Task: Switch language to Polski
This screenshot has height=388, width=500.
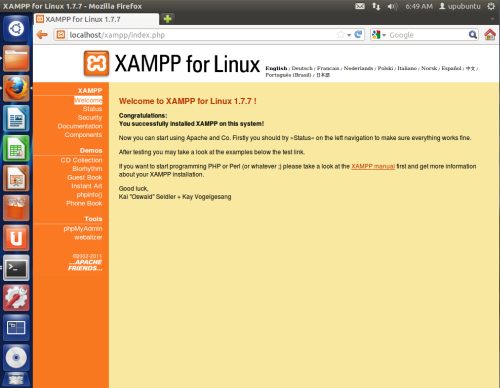Action: click(x=385, y=68)
